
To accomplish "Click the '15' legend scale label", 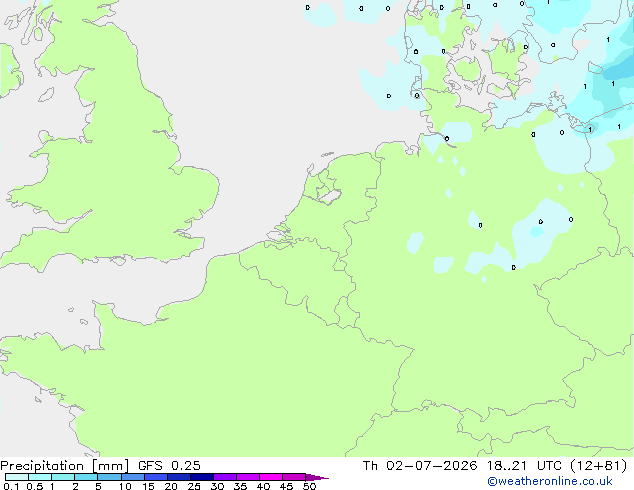I will tap(148, 486).
